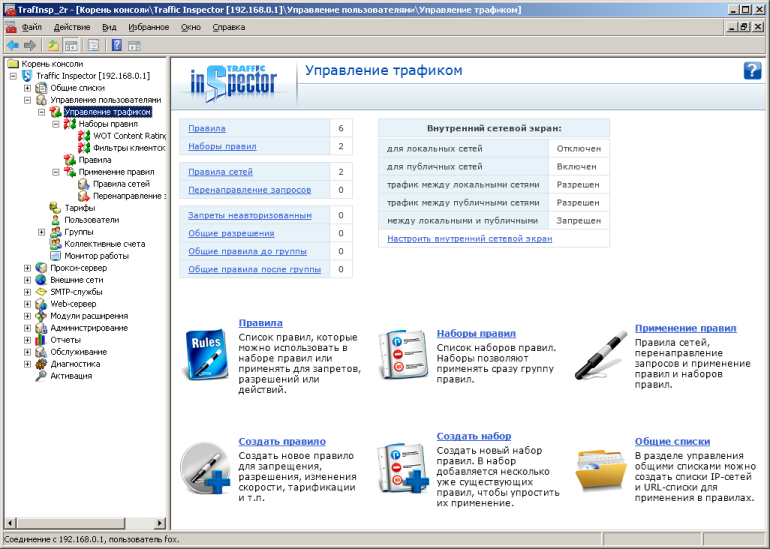Viewport: 770px width, 549px height.
Task: Toggle the console tree pane button
Action: (71, 46)
